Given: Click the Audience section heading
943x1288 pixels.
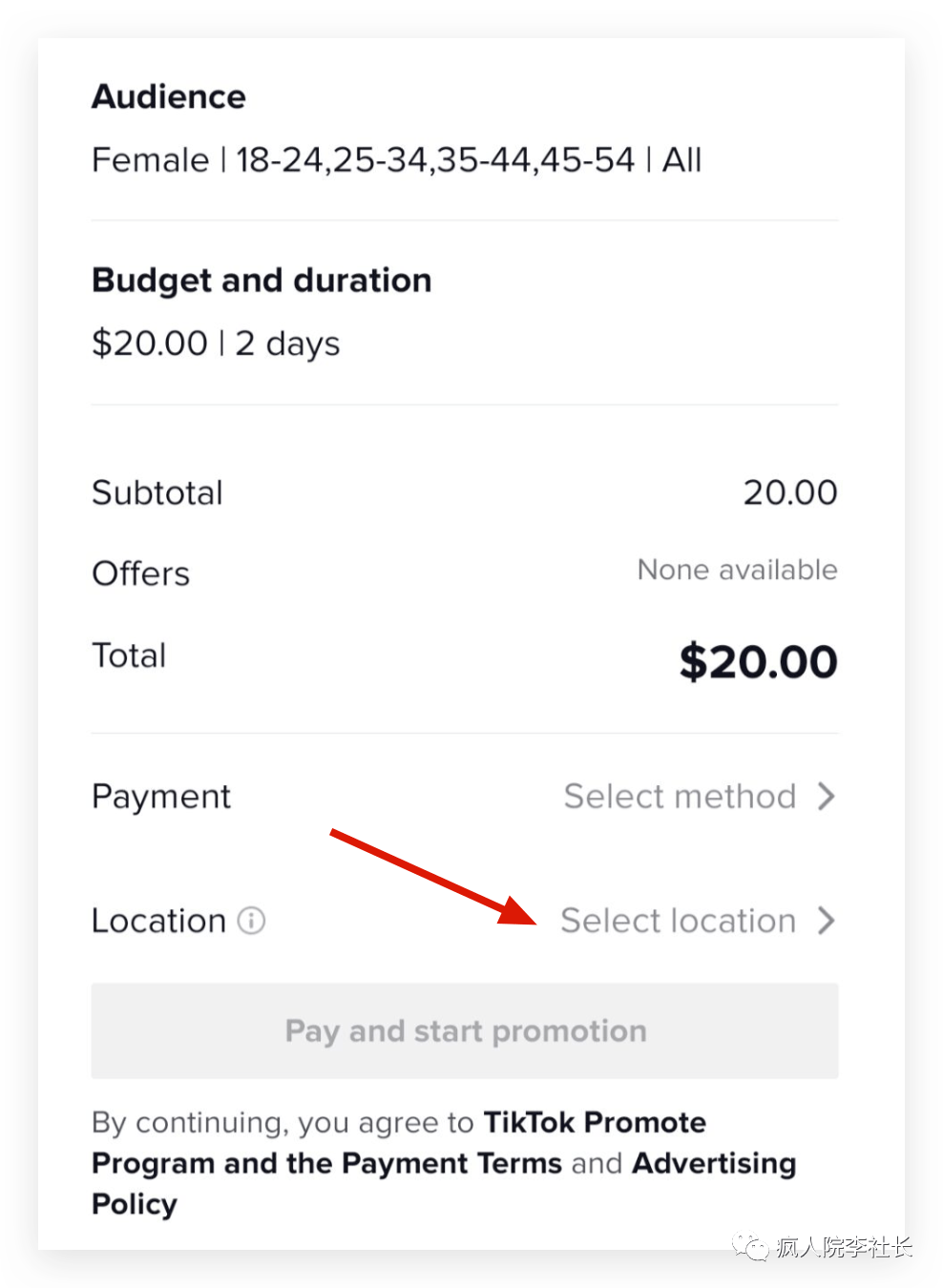Looking at the screenshot, I should 169,96.
